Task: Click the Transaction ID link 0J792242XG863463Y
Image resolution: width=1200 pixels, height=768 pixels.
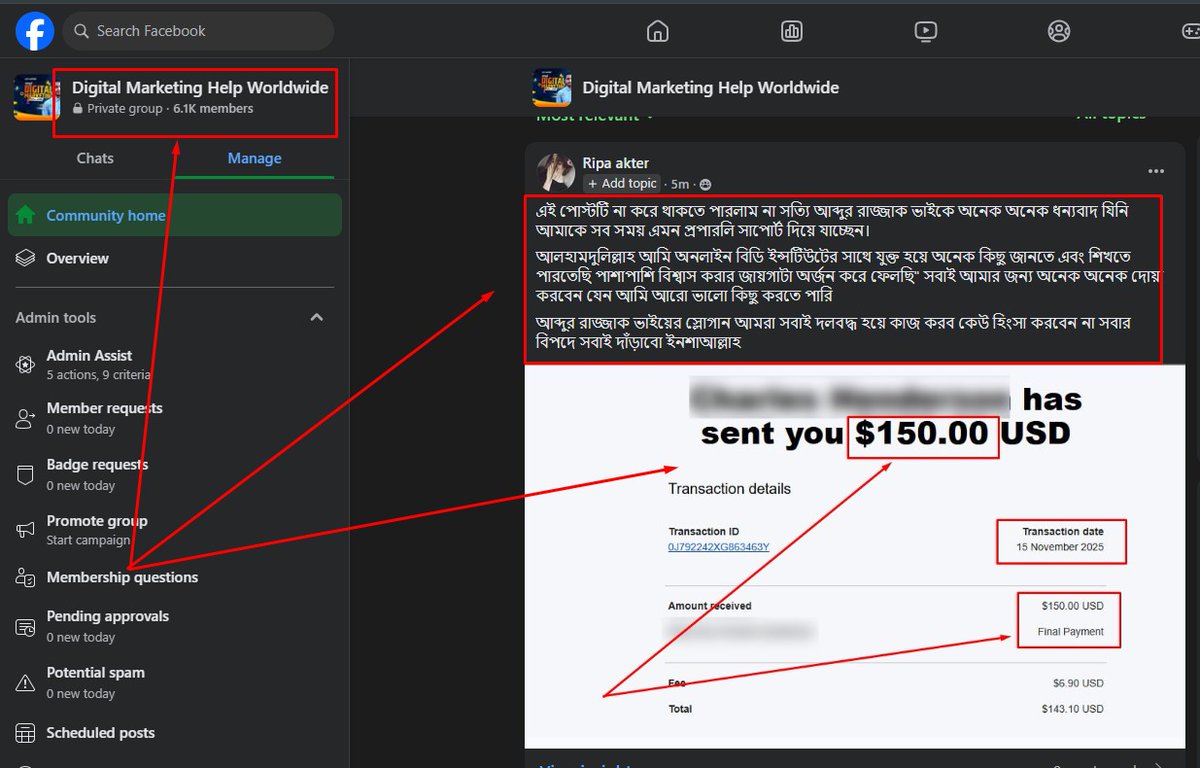Action: [718, 547]
